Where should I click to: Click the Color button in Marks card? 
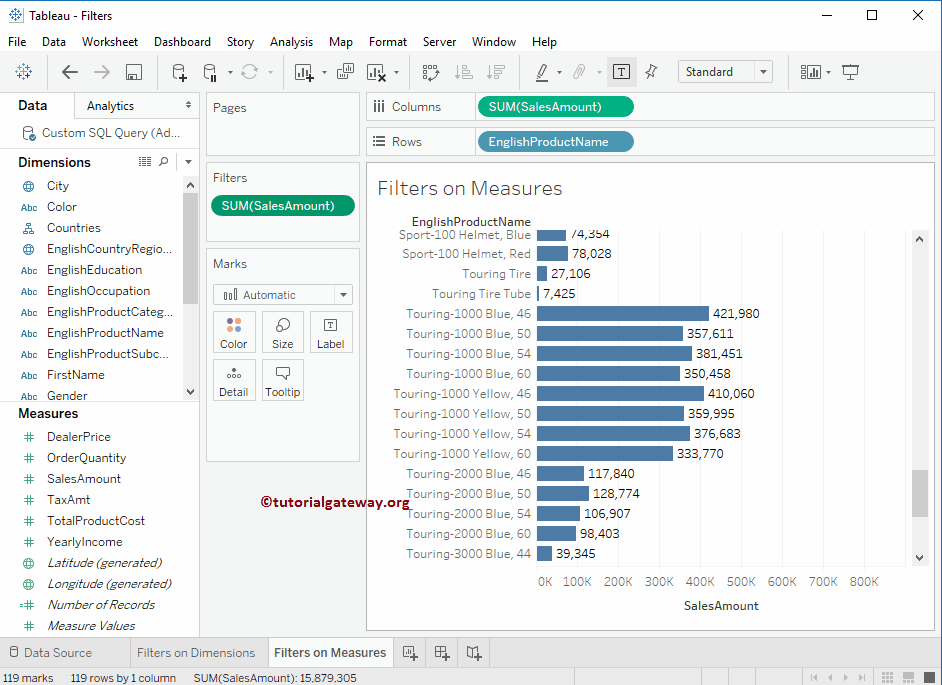pyautogui.click(x=234, y=332)
